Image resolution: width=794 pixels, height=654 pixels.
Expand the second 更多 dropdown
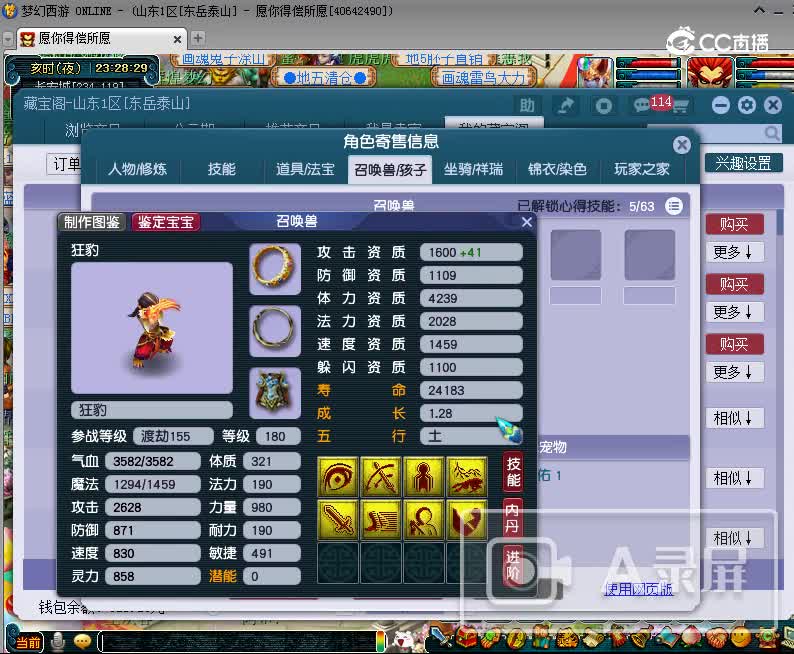[734, 311]
